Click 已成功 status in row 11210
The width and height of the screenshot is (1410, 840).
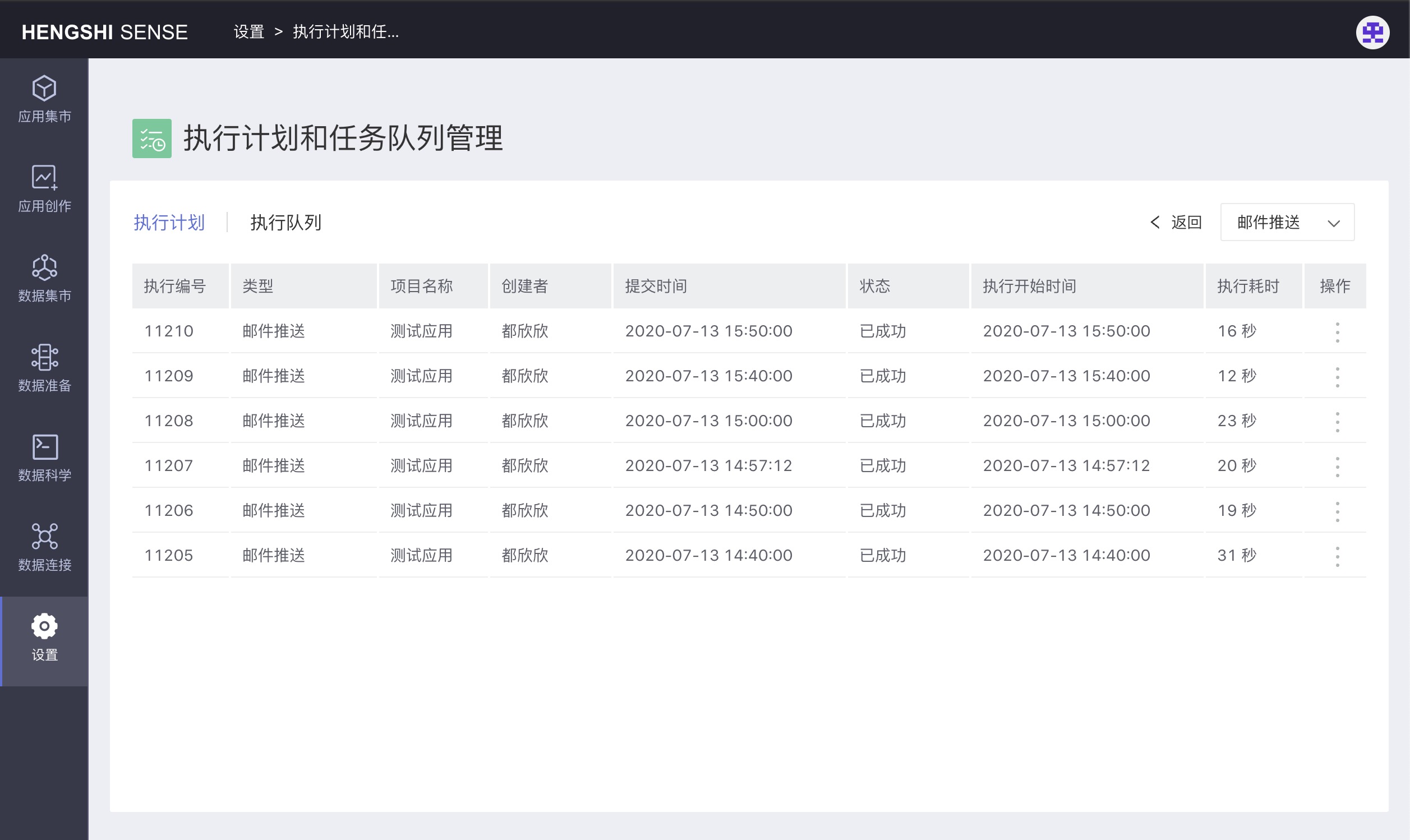pyautogui.click(x=883, y=331)
